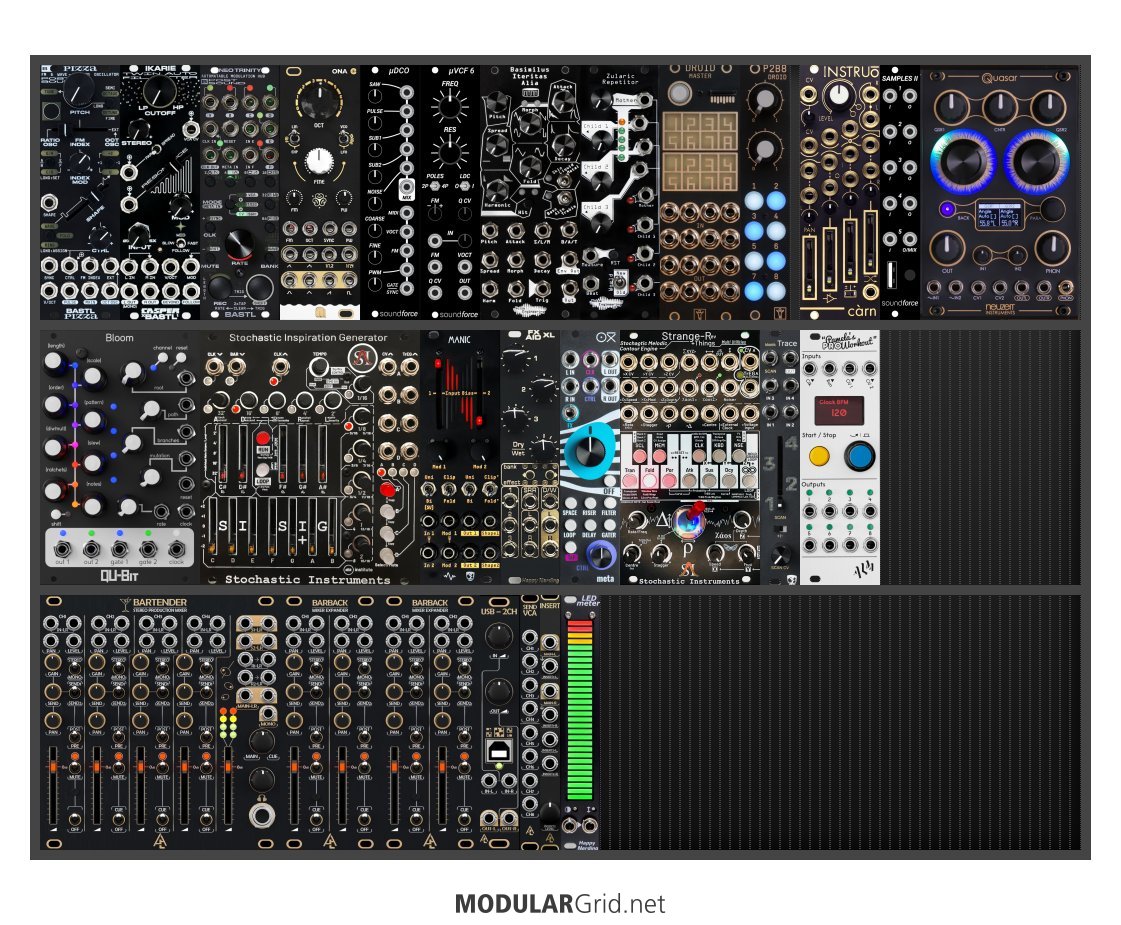
Task: Hit the red Run button on the SIG
Action: 263,437
